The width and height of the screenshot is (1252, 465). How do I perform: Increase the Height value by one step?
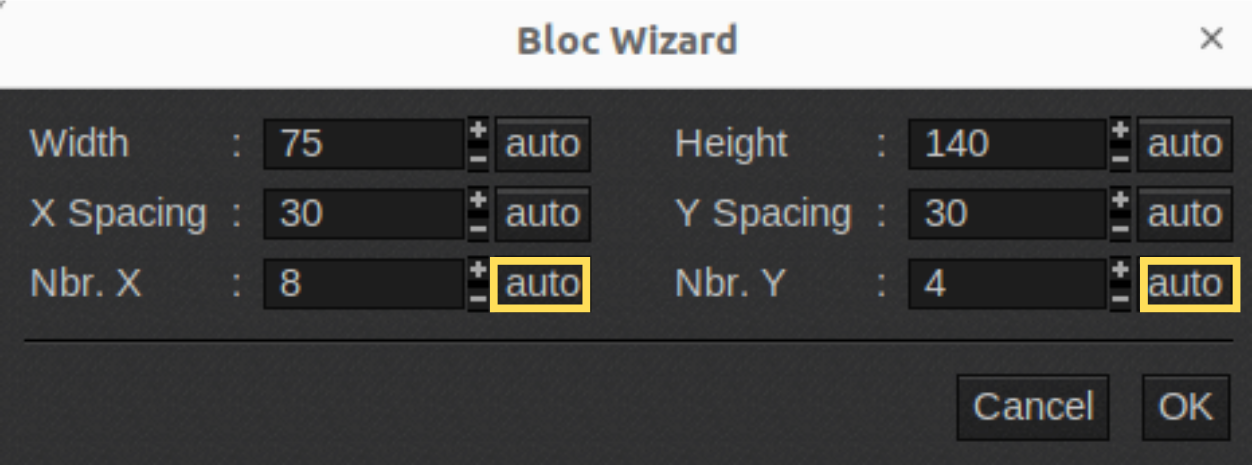pos(1121,131)
